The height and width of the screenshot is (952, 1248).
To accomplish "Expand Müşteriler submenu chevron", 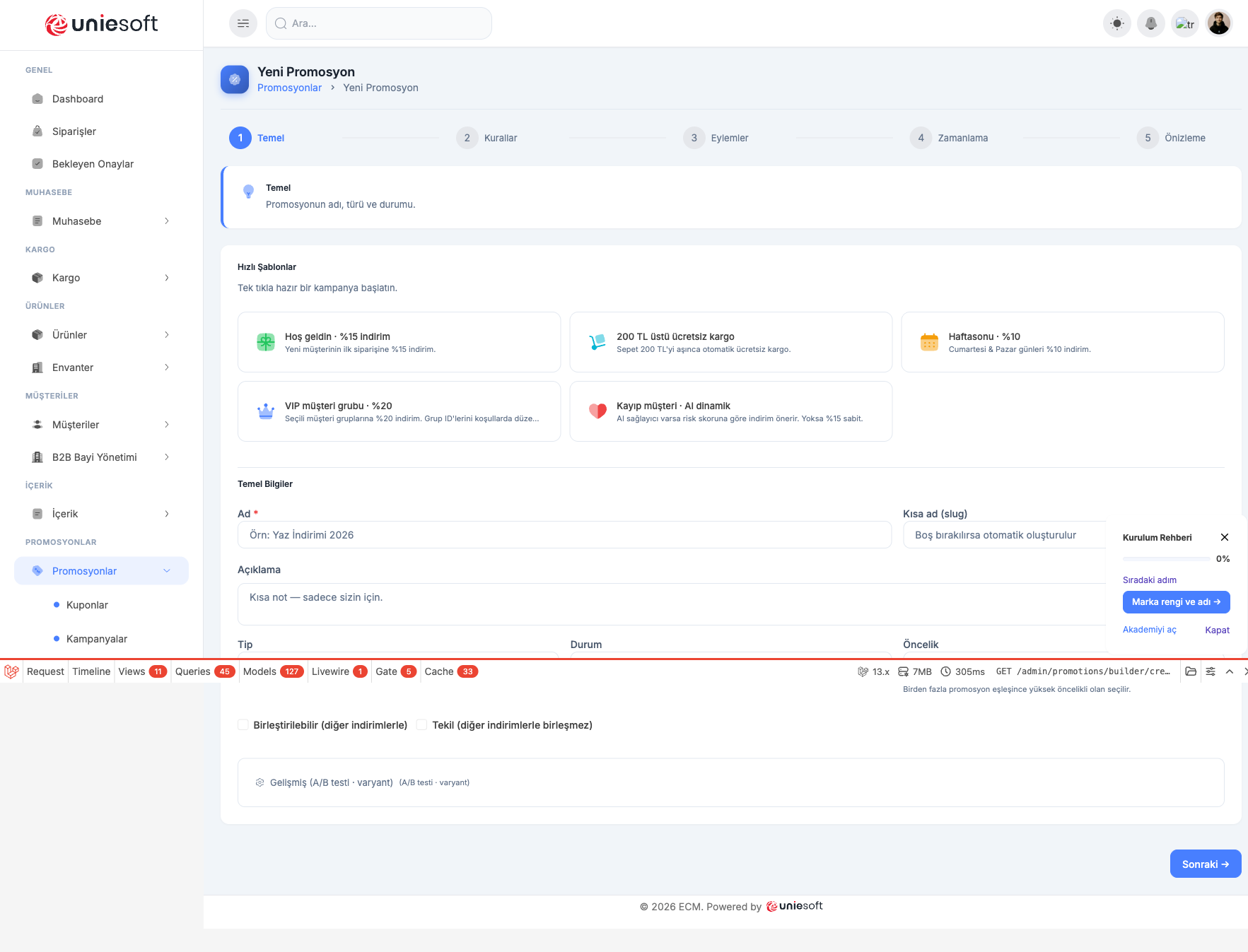I will click(167, 425).
